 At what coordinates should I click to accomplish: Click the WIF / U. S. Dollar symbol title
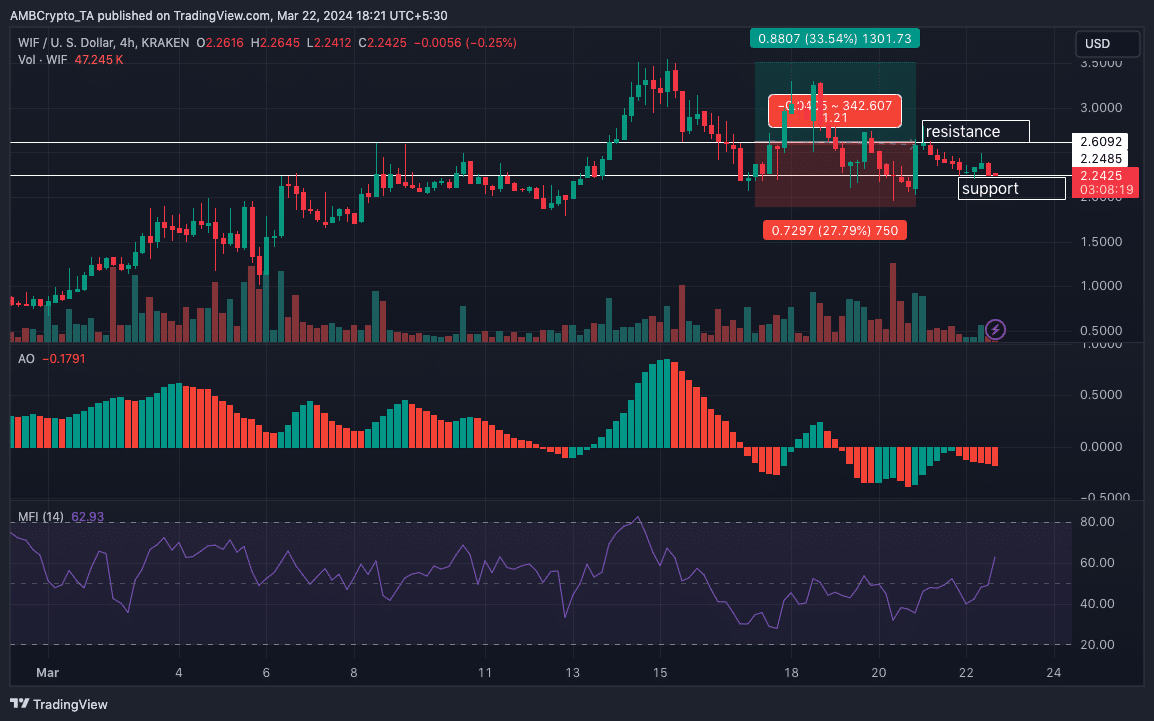click(x=103, y=43)
